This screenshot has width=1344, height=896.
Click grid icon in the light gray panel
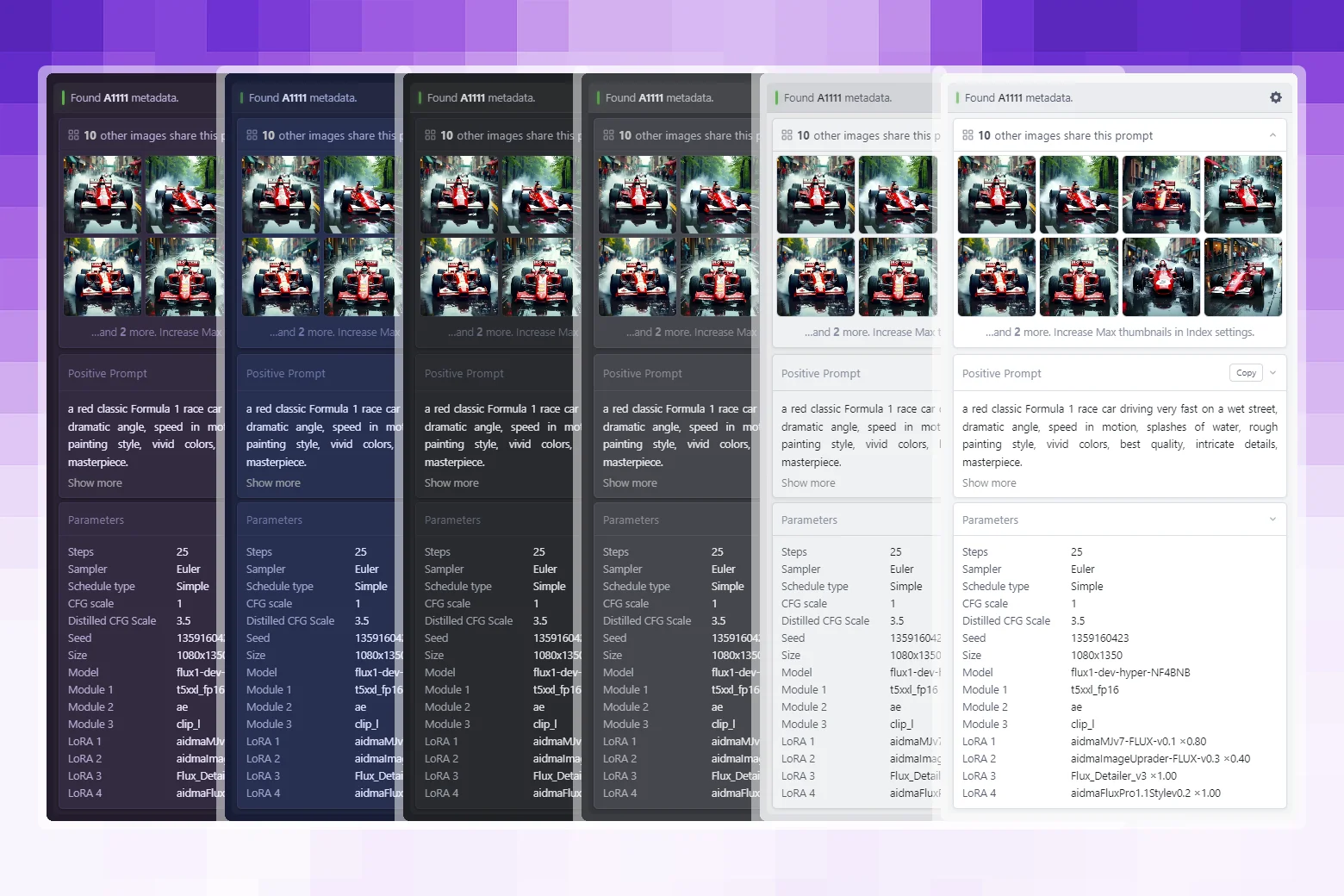[787, 135]
